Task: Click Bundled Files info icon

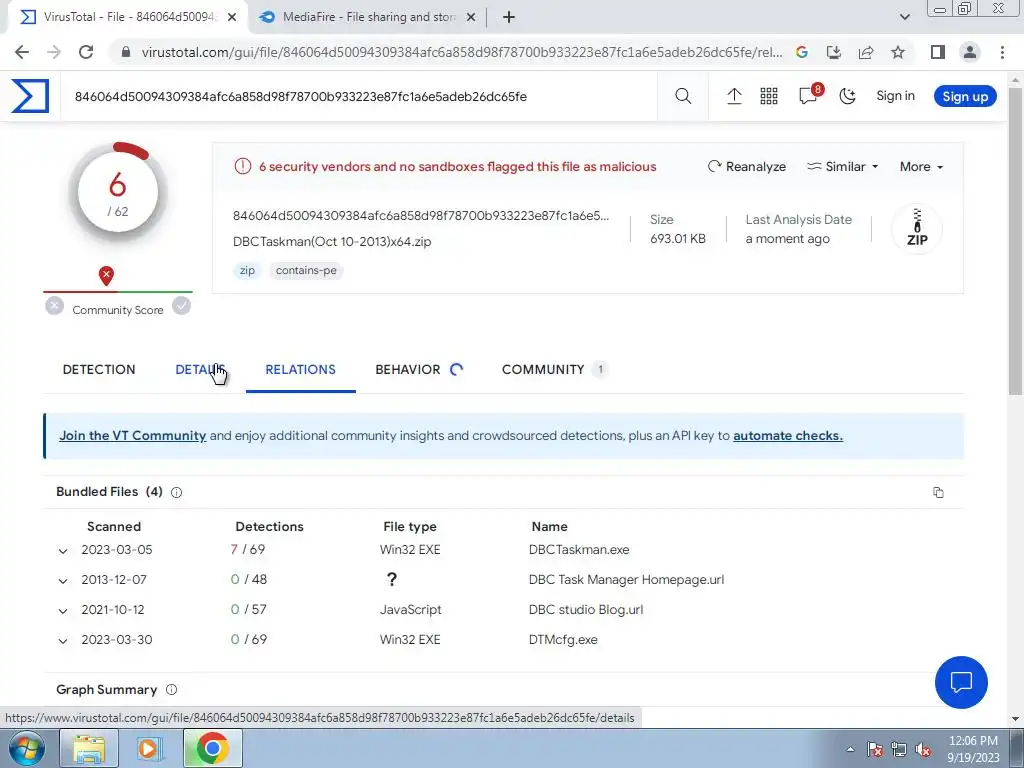Action: pyautogui.click(x=176, y=492)
